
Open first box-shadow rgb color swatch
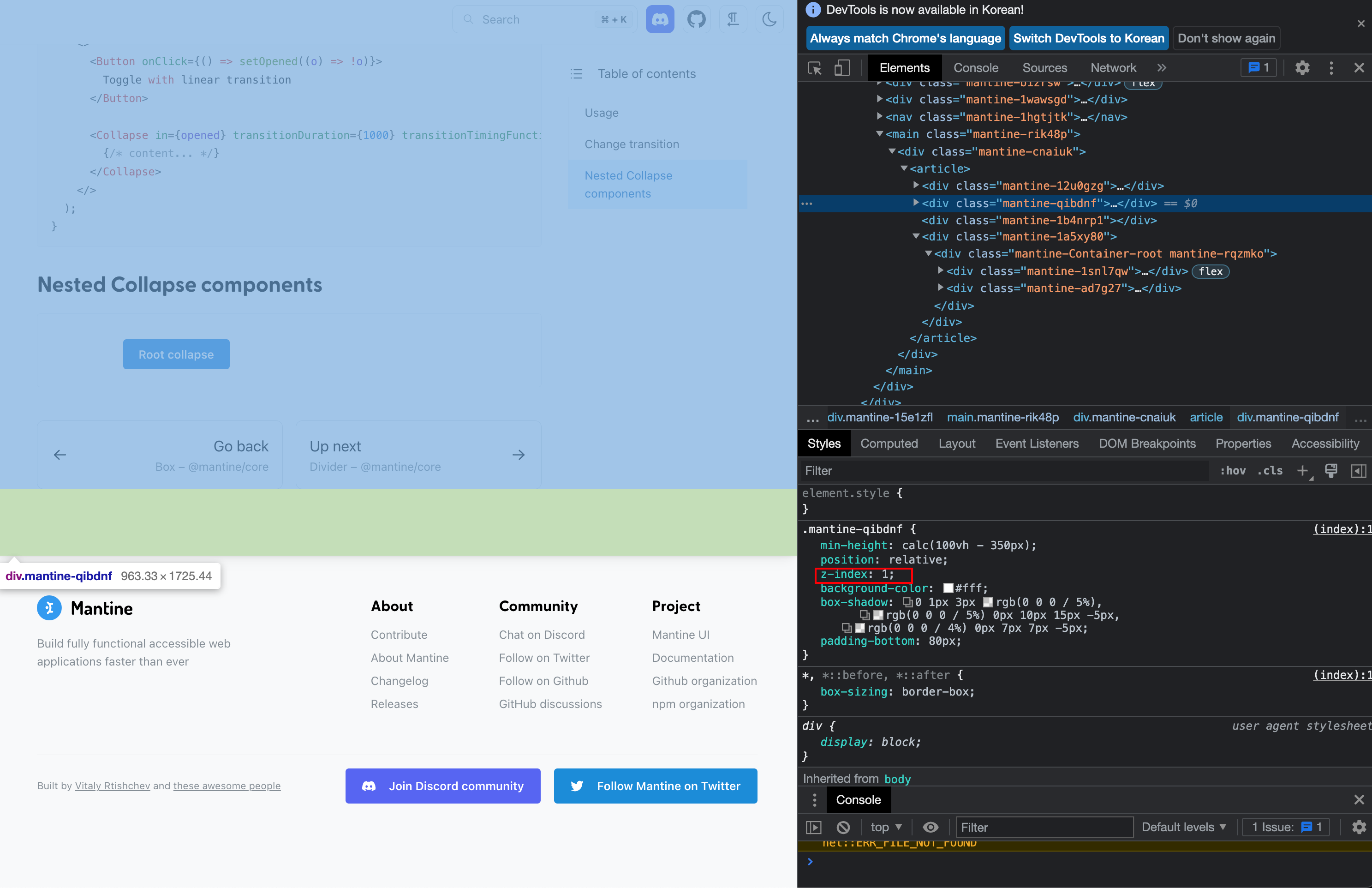point(988,603)
